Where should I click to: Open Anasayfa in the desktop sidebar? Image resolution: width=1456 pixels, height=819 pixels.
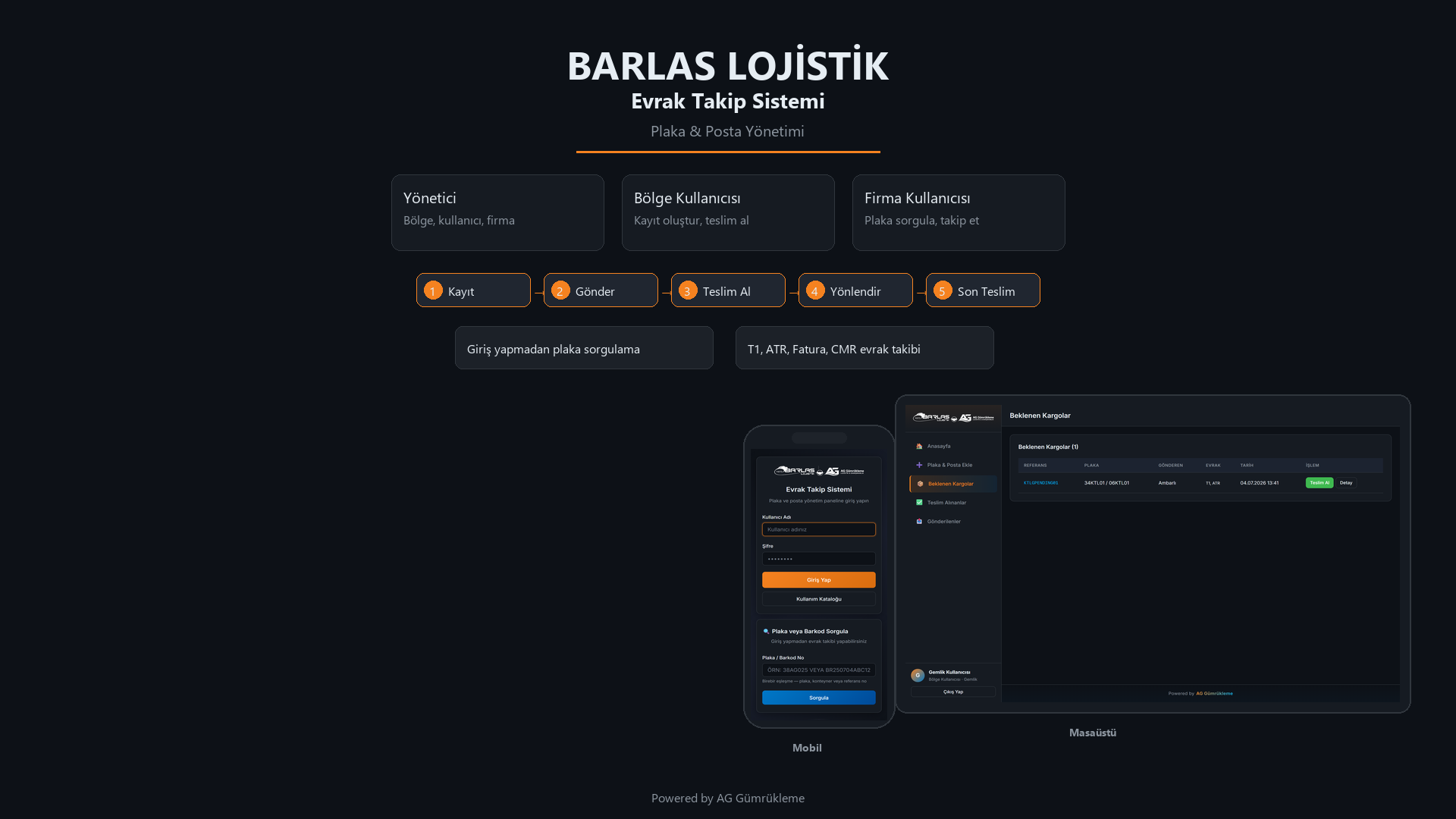(953, 446)
